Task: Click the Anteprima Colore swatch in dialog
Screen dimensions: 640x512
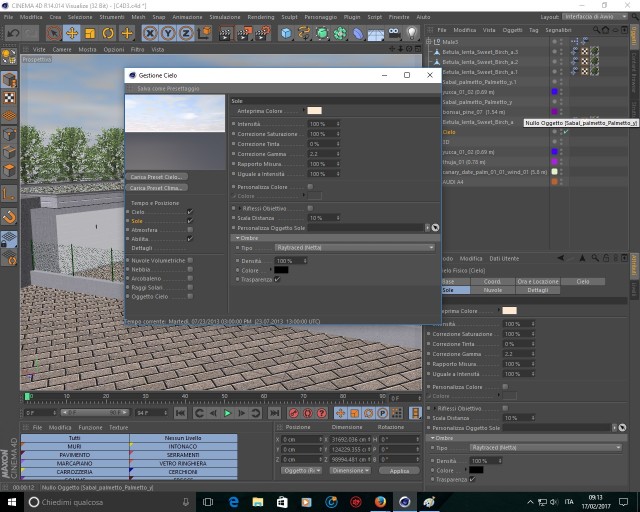Action: [x=314, y=111]
